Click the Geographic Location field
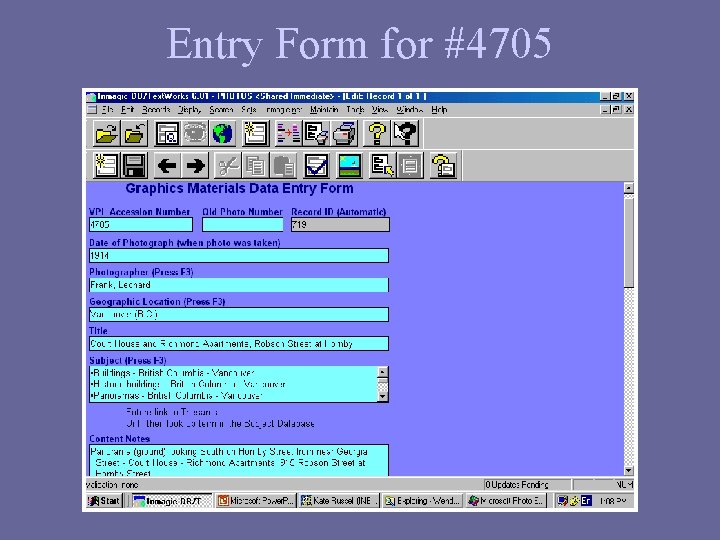This screenshot has height=540, width=720. click(x=239, y=315)
